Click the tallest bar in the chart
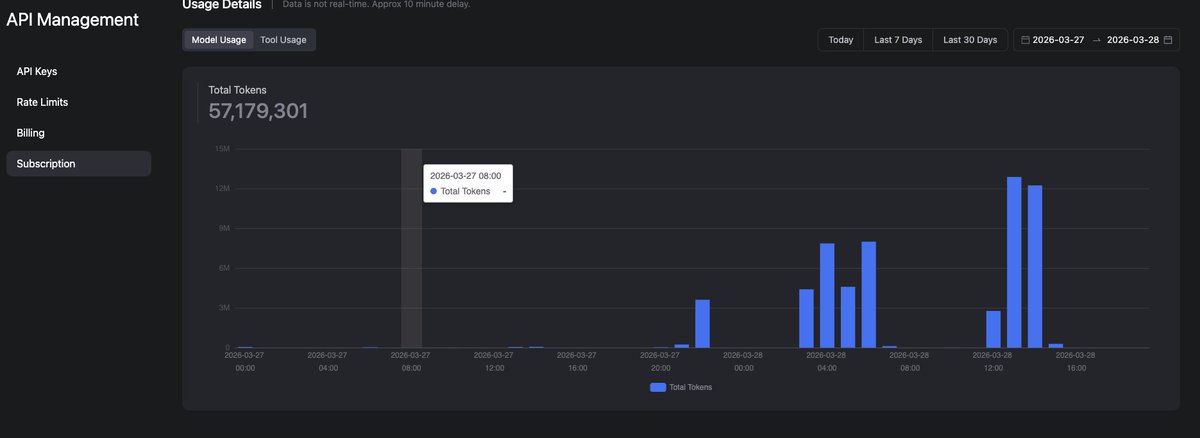Viewport: 1200px width, 438px height. click(1014, 262)
